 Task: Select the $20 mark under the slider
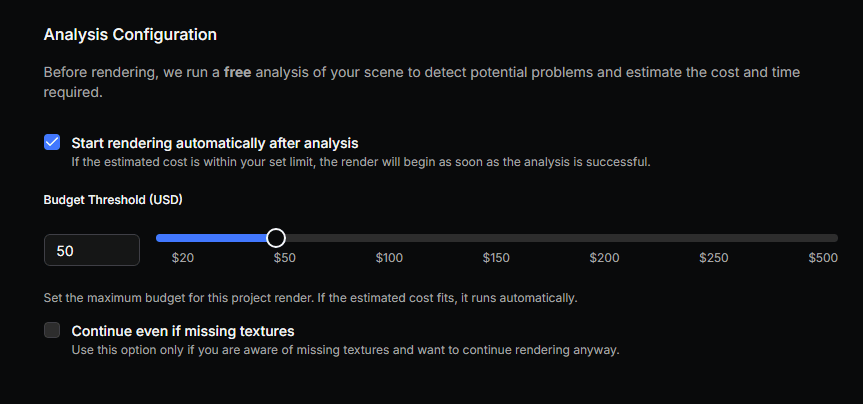point(183,258)
